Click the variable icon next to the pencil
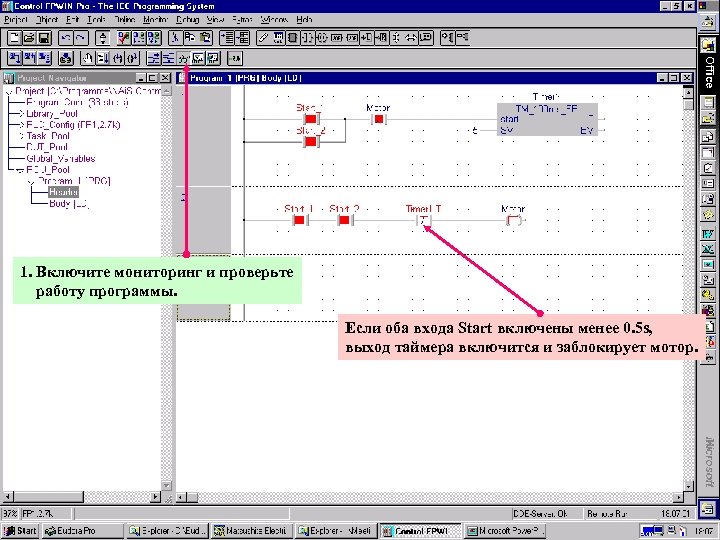 point(278,38)
